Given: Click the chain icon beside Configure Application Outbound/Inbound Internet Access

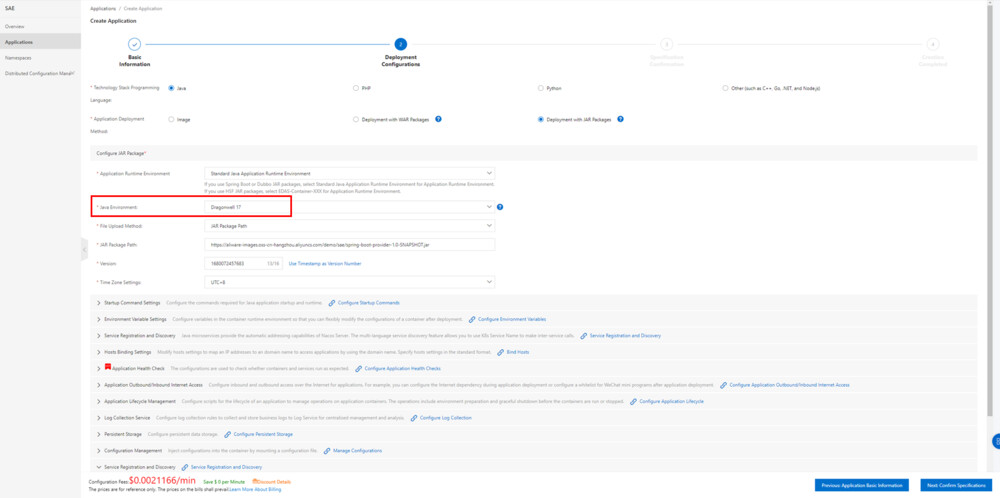Looking at the screenshot, I should click(x=723, y=385).
